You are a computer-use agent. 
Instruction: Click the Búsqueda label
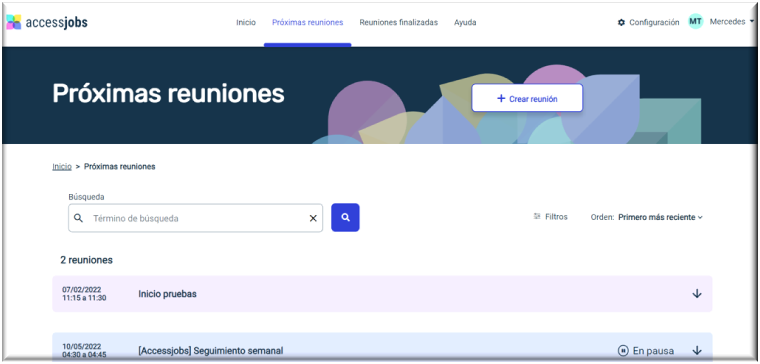86,197
